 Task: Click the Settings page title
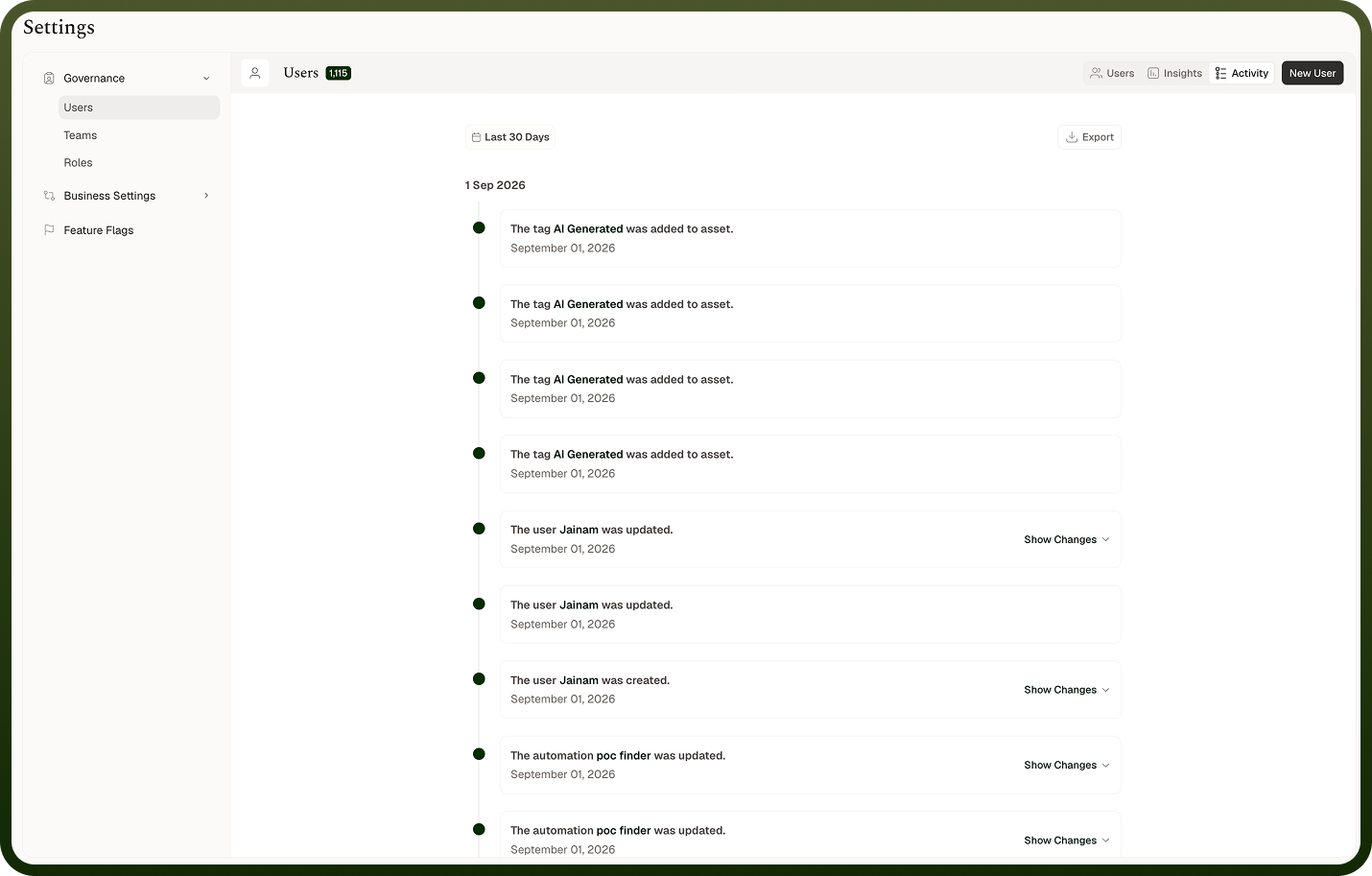[x=59, y=27]
